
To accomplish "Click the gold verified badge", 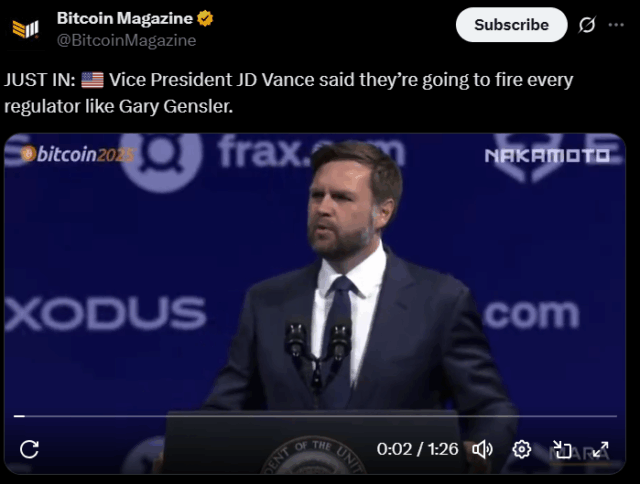I will coord(205,18).
